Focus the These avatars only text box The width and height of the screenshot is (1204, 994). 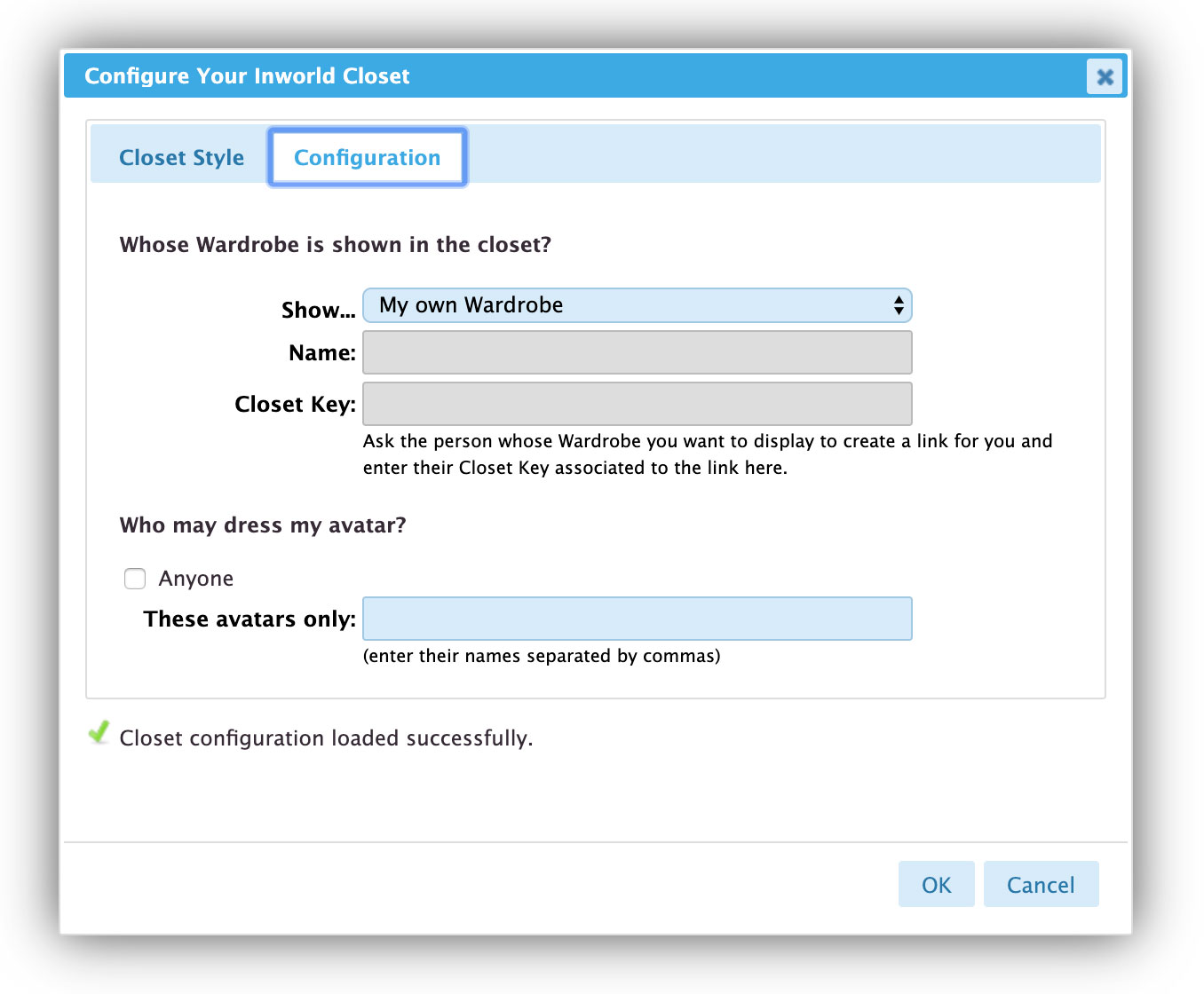click(636, 619)
